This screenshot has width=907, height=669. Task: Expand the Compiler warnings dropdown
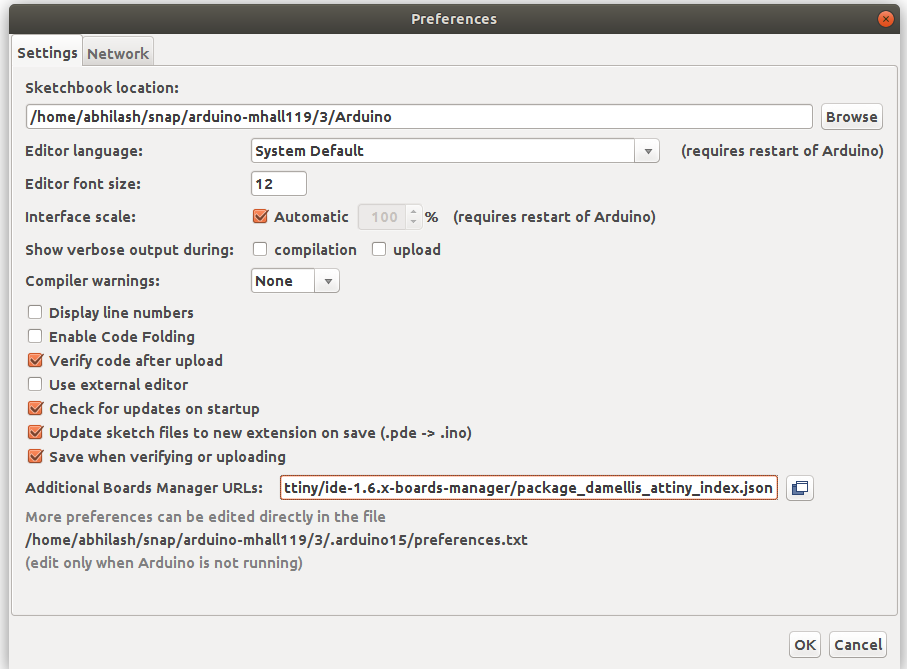pos(295,280)
